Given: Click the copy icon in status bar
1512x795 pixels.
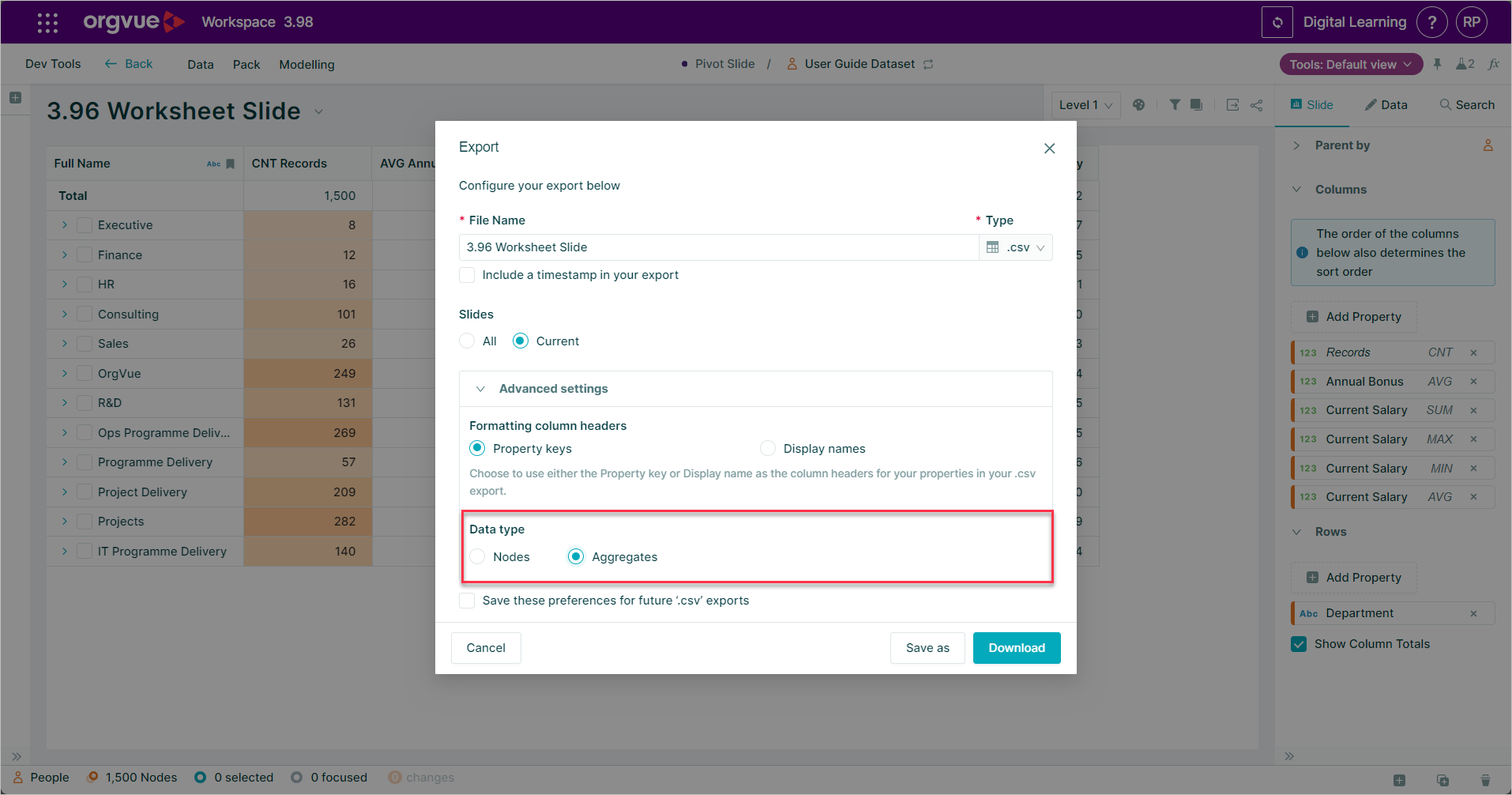Looking at the screenshot, I should coord(1442,780).
